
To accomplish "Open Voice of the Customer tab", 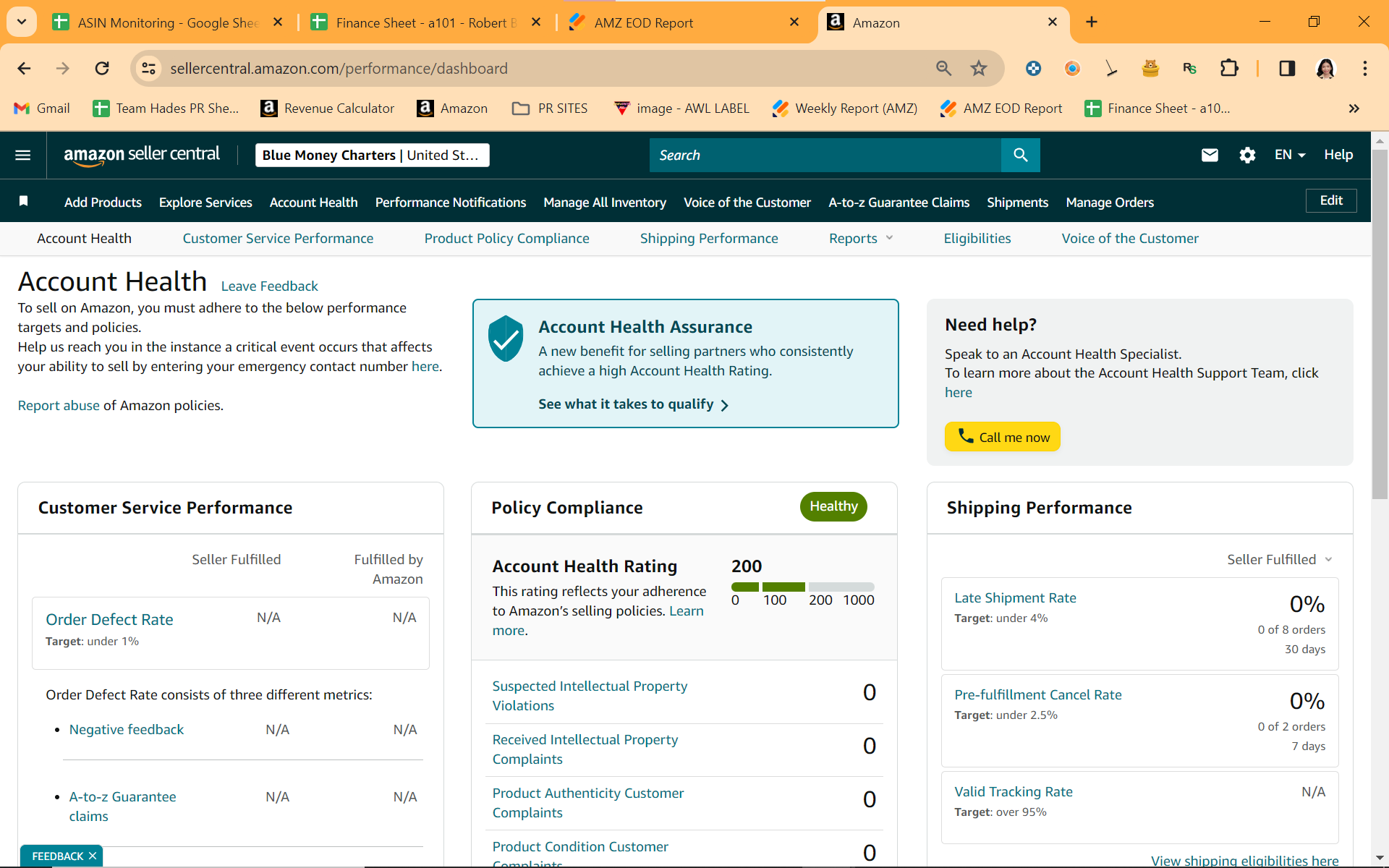I will click(1129, 239).
